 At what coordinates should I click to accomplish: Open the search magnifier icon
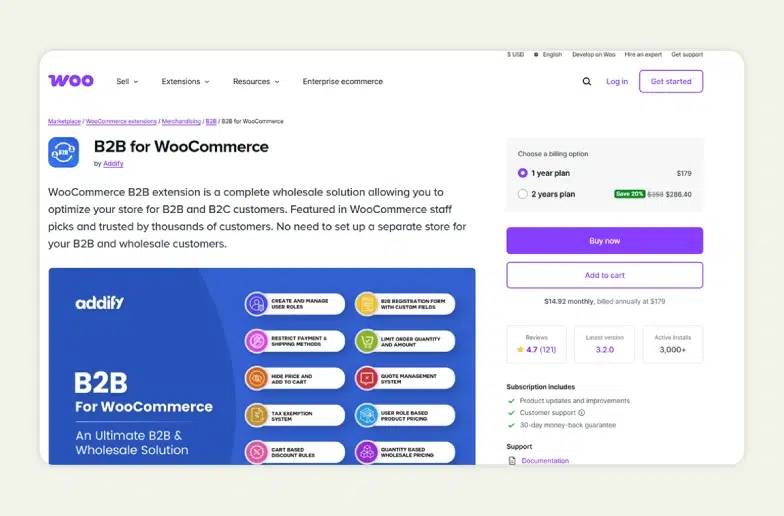[587, 82]
